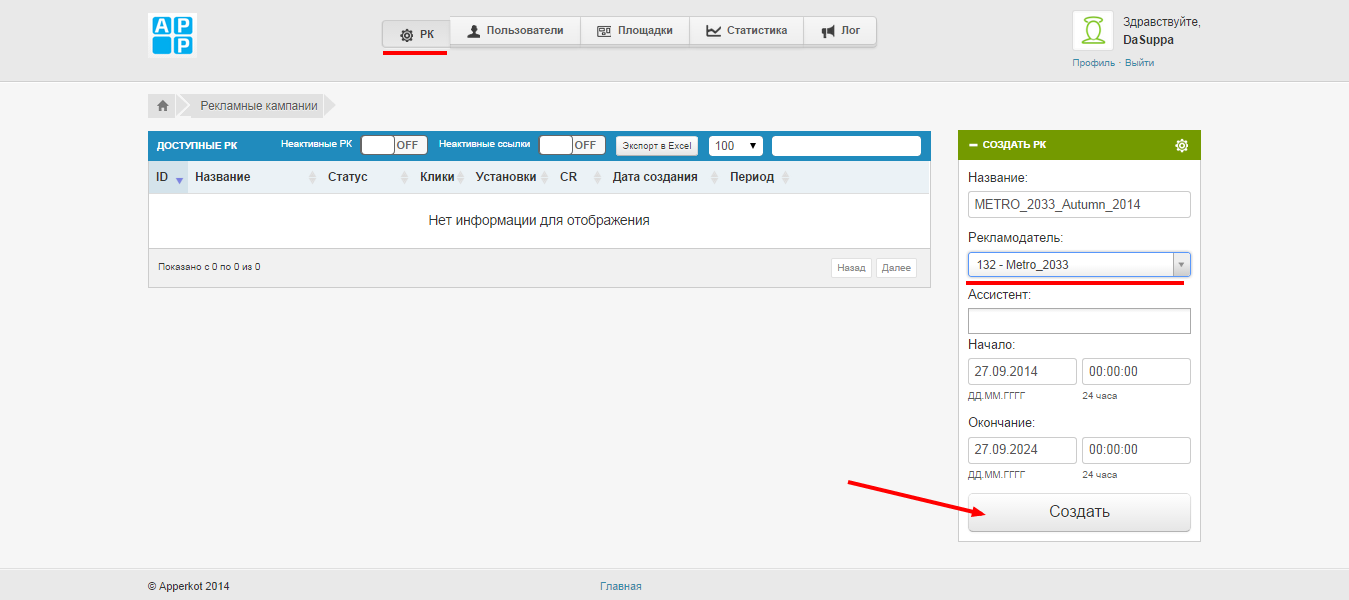
Task: Click the gear icon in Создать РК header
Action: [x=1181, y=145]
